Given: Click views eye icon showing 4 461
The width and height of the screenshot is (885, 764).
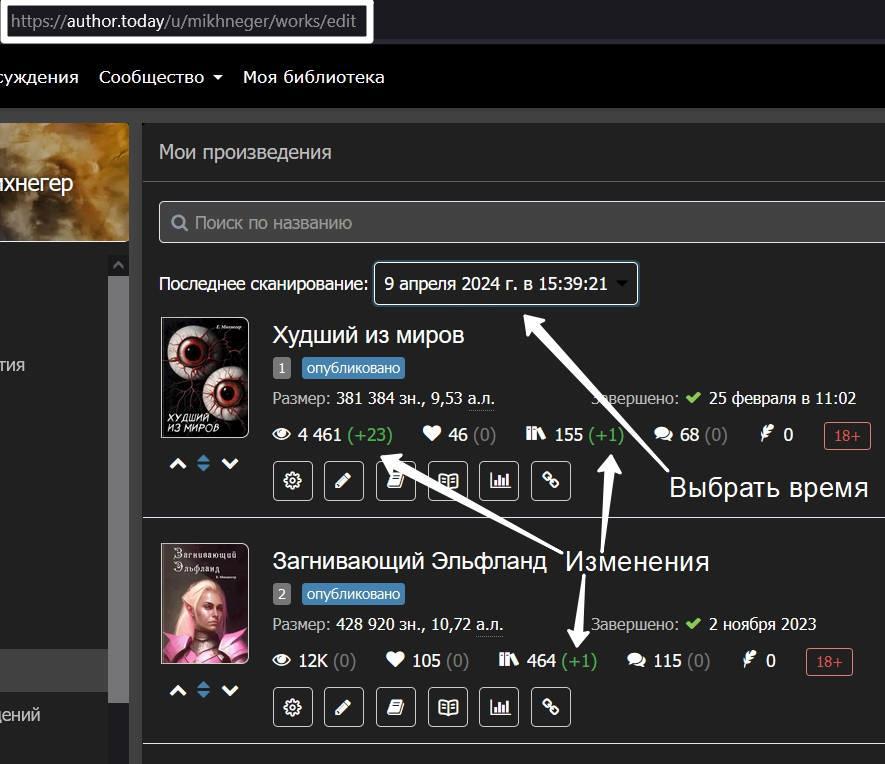Looking at the screenshot, I should click(x=282, y=434).
